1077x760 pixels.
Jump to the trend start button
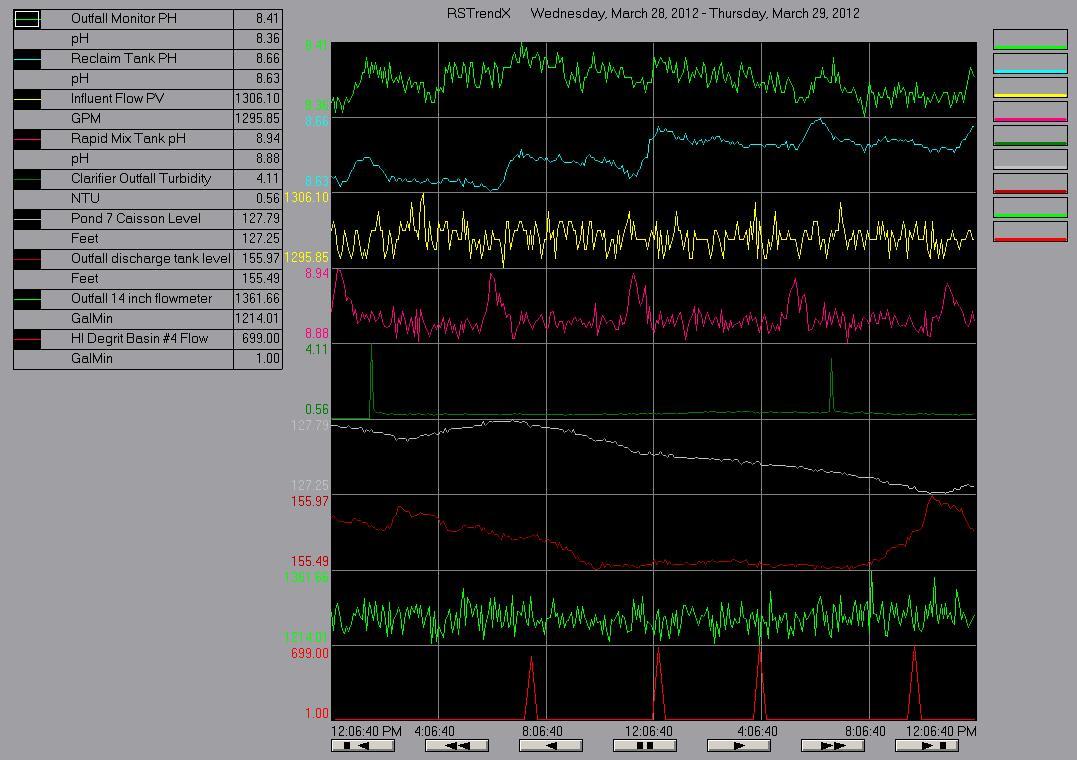click(x=363, y=746)
